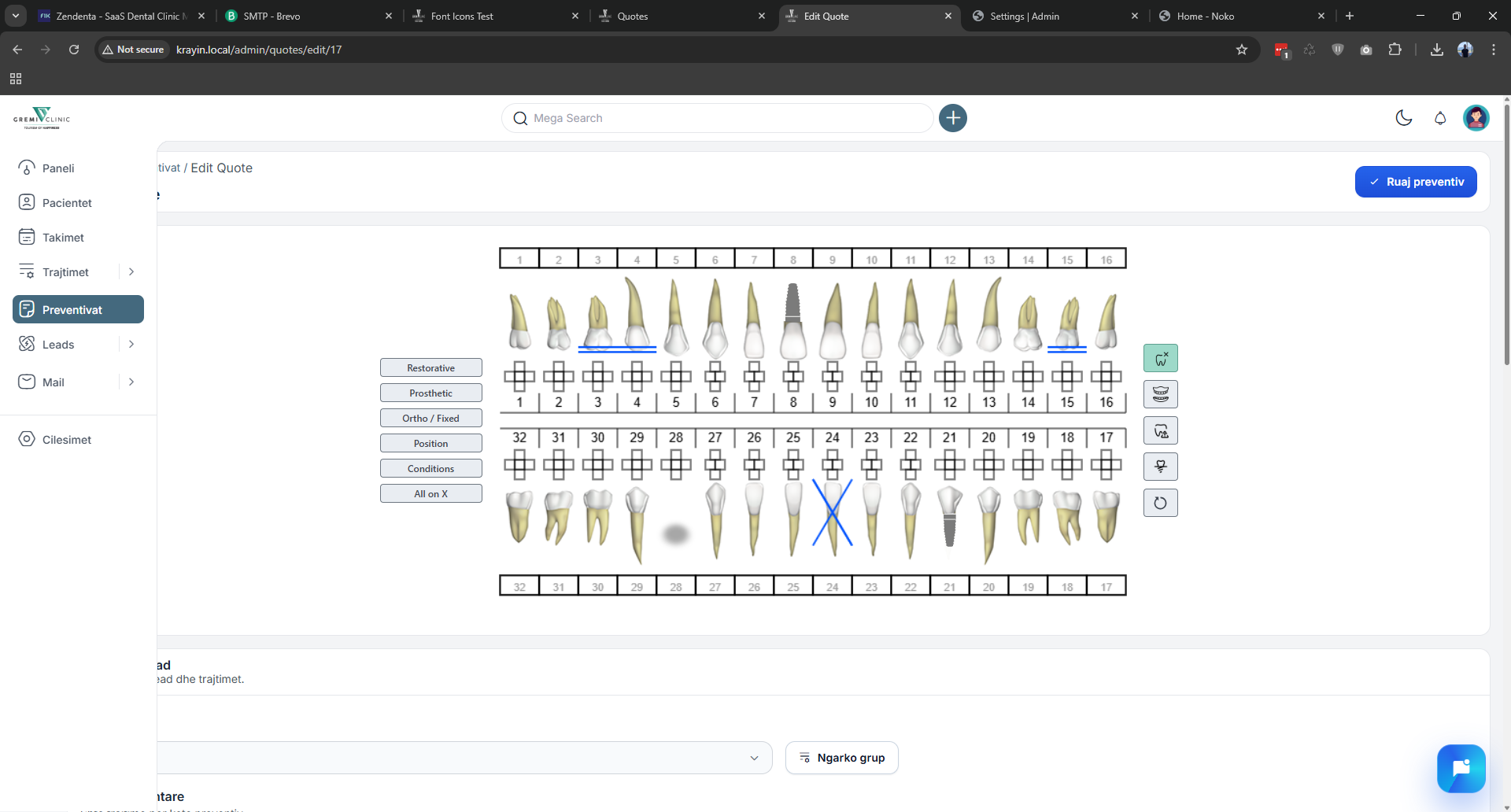Expand the Leads submenu chevron
Screen dimensions: 1511x812
131,345
